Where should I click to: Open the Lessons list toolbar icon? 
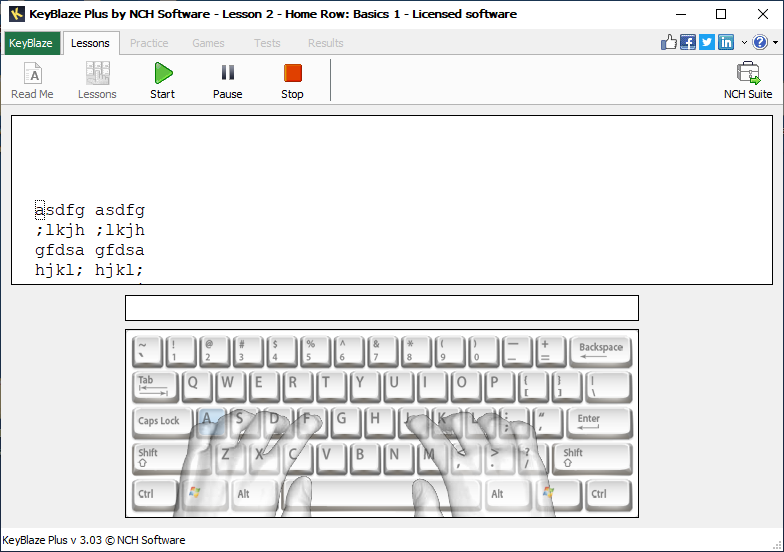[97, 80]
